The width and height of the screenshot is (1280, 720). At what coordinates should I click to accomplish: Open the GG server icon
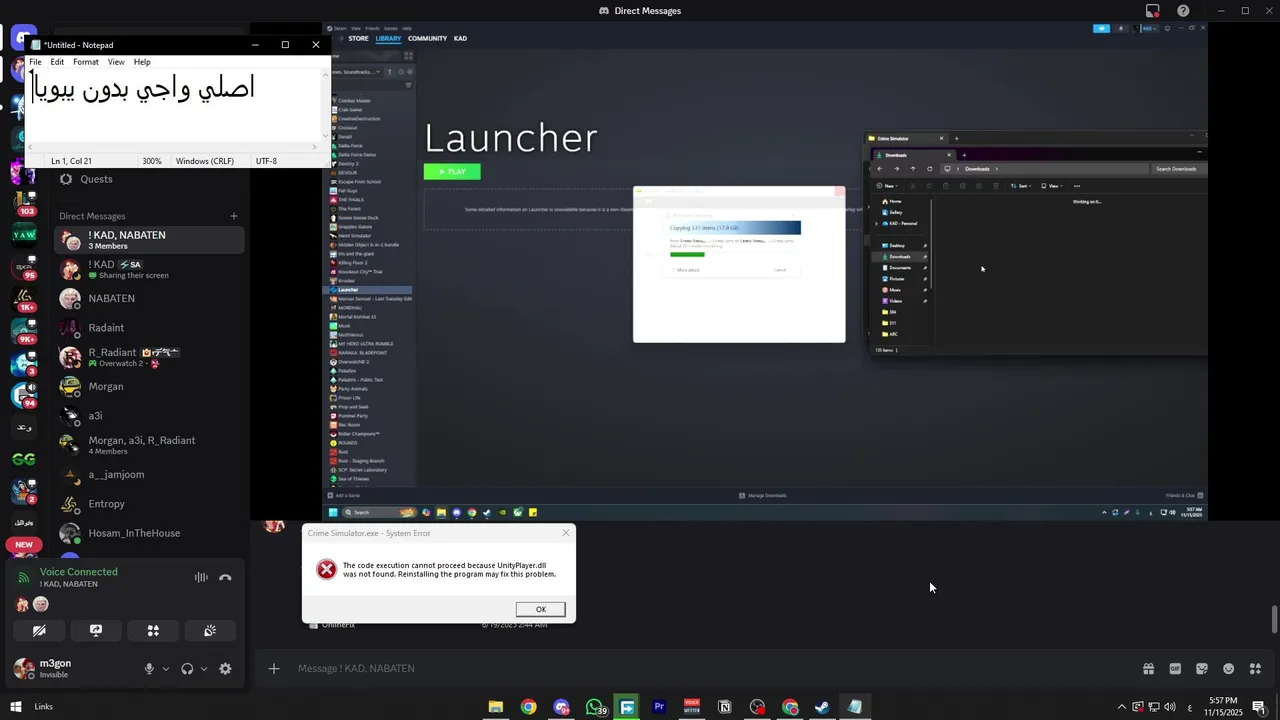pyautogui.click(x=24, y=459)
